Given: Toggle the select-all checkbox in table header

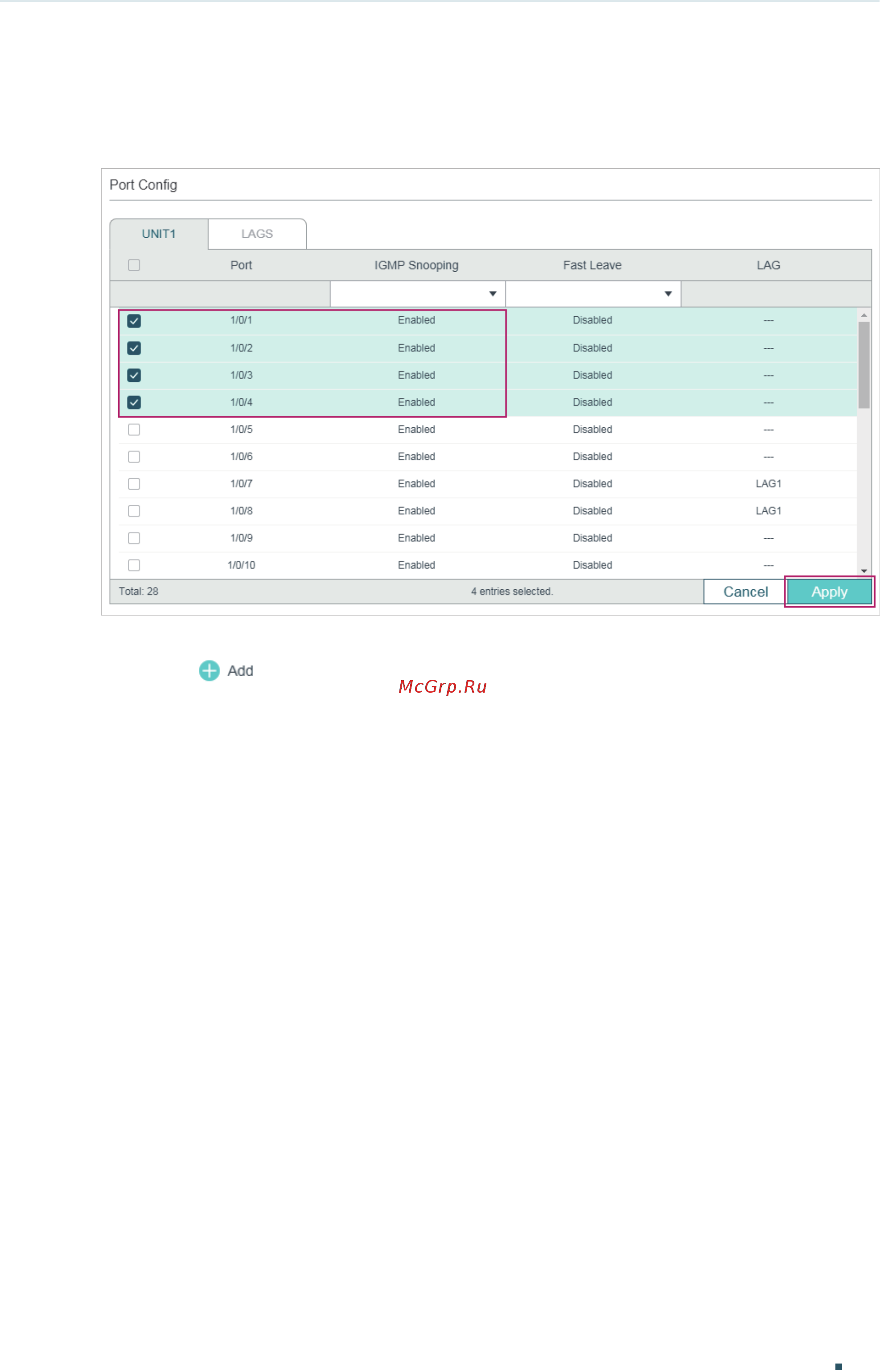Looking at the screenshot, I should pyautogui.click(x=134, y=265).
